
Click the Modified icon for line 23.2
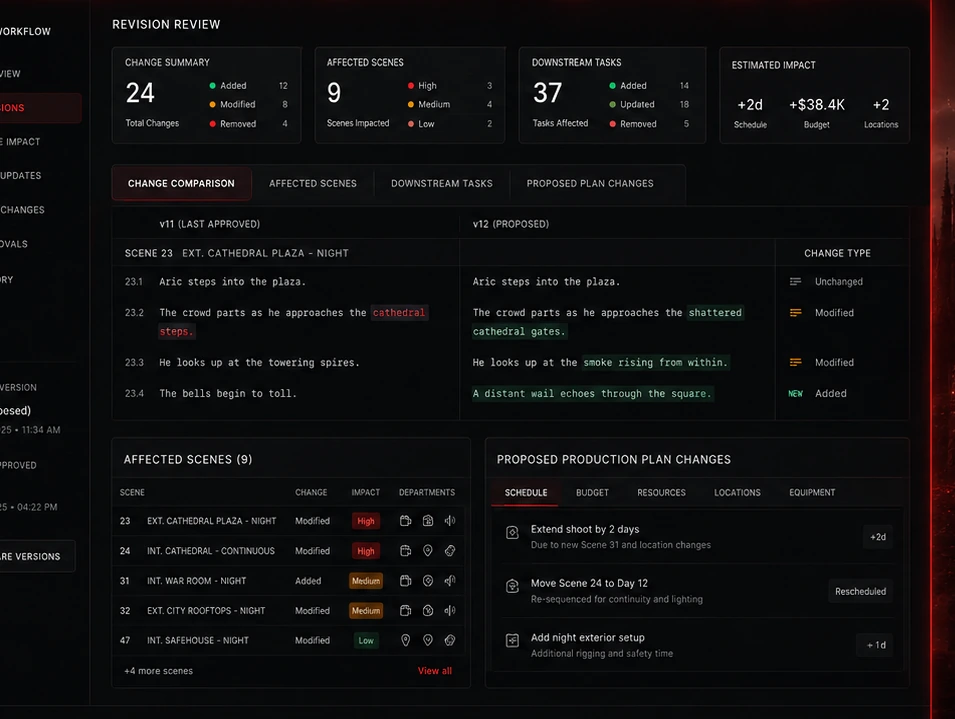795,312
